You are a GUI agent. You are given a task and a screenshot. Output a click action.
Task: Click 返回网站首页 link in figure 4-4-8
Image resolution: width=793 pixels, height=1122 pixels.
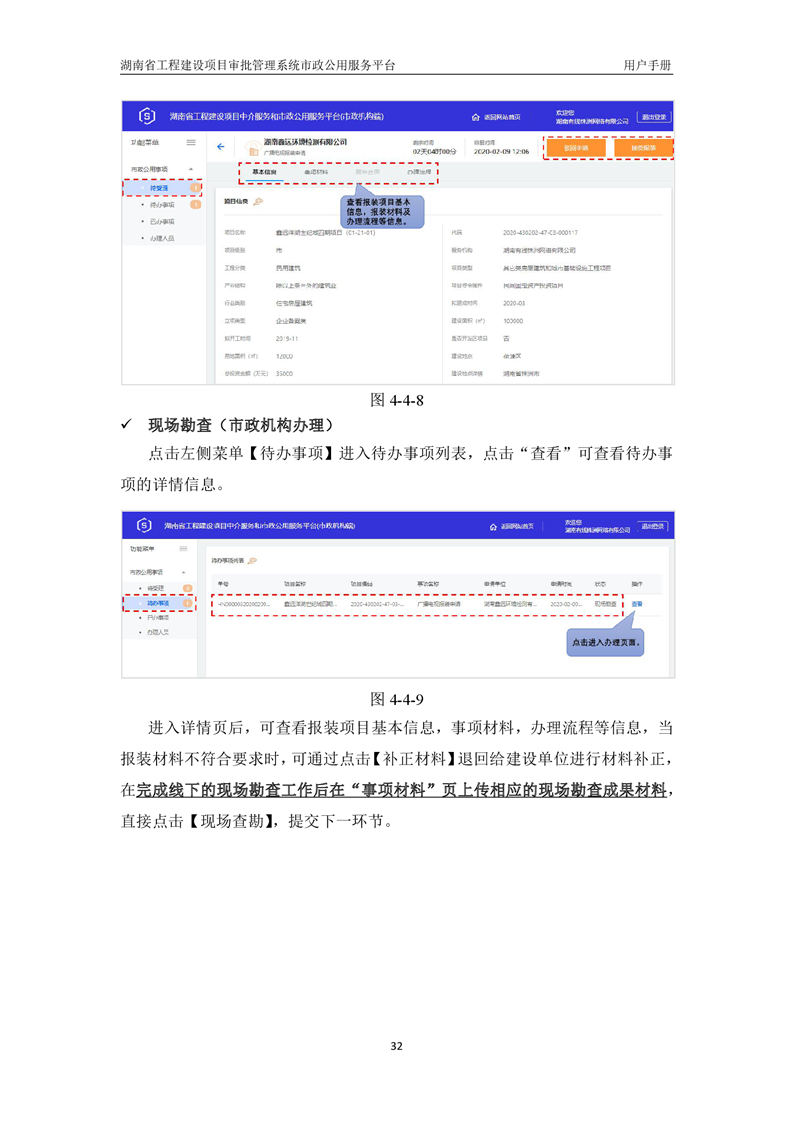502,117
